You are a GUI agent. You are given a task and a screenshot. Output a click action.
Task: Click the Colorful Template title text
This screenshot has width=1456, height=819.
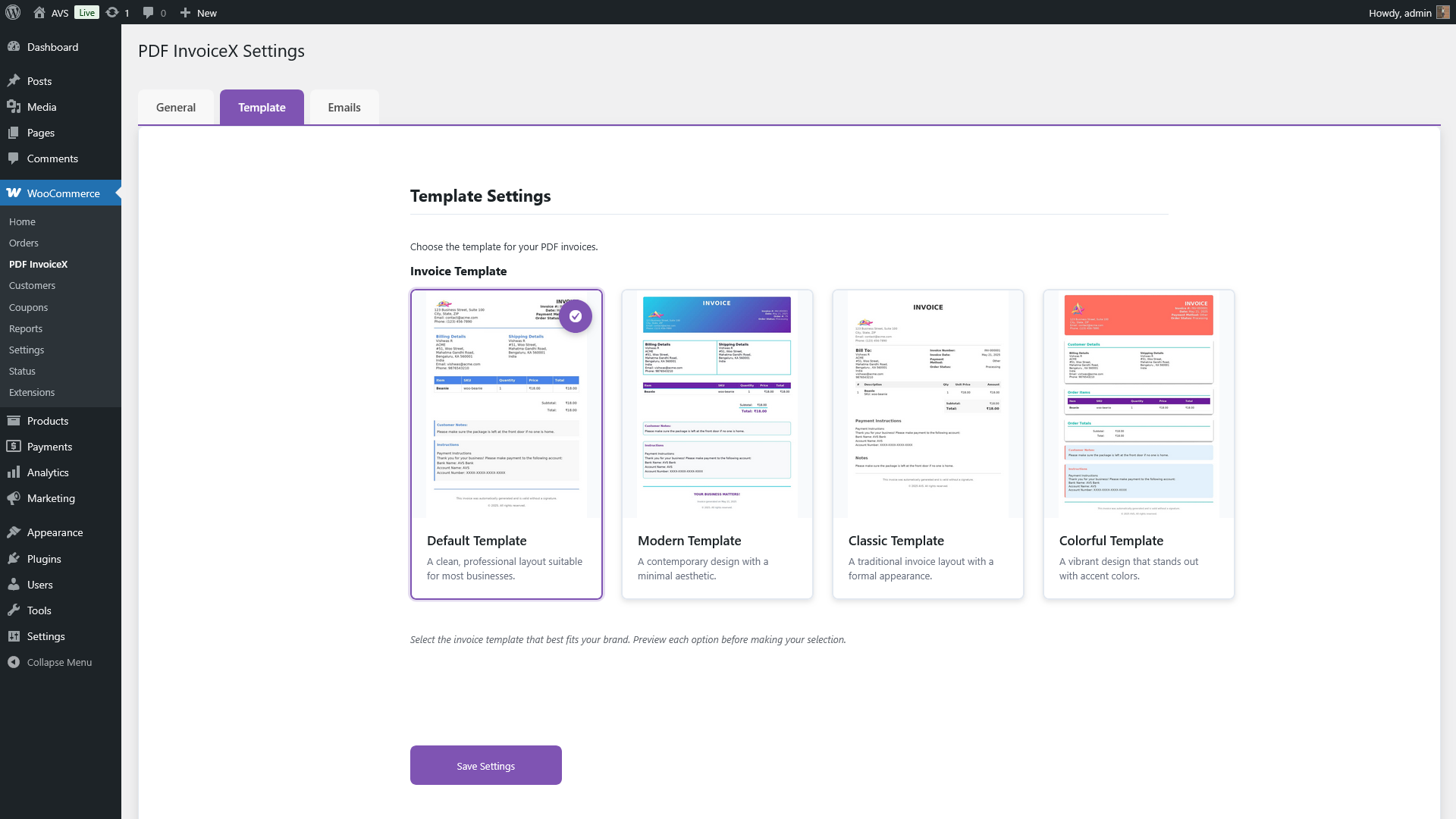(x=1111, y=541)
